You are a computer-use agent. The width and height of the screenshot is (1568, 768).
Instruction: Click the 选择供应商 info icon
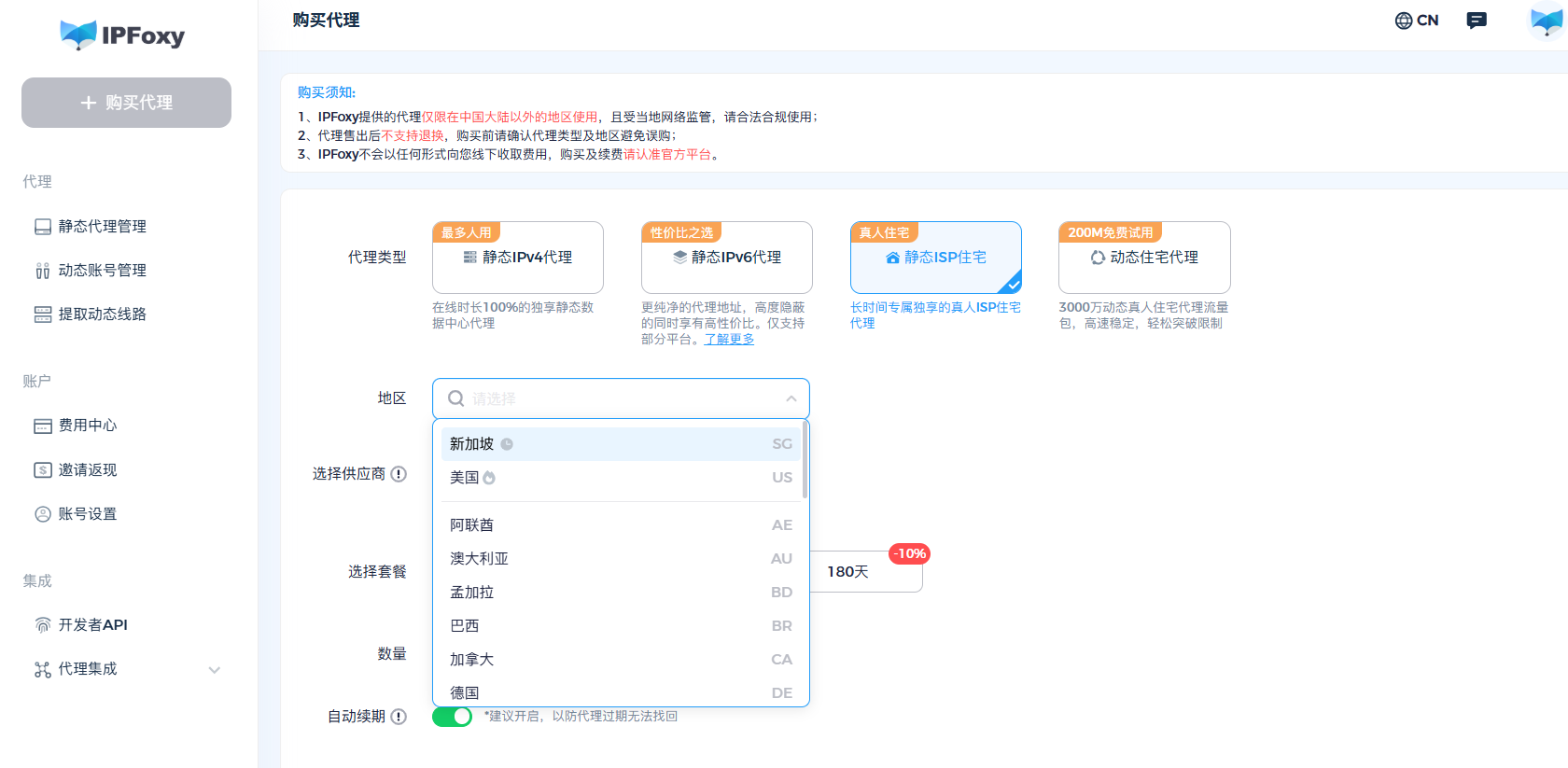pyautogui.click(x=399, y=474)
